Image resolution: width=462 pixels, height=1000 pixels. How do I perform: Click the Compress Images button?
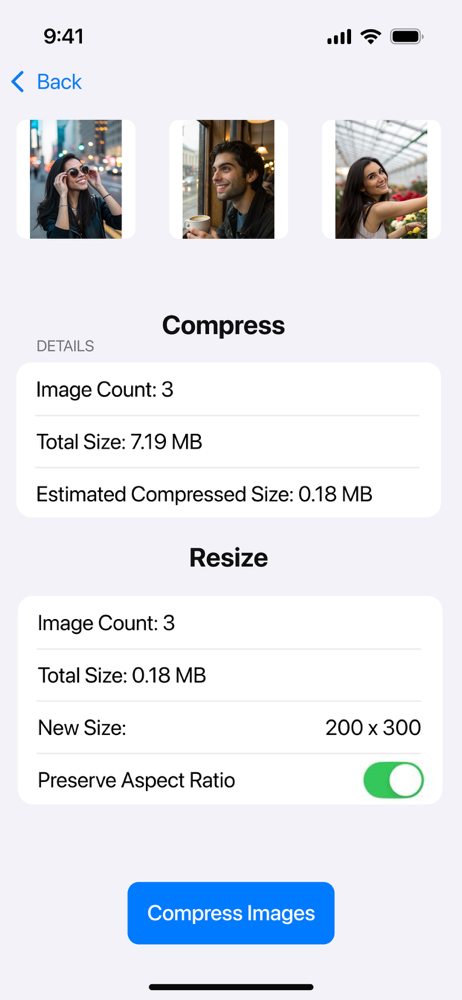pyautogui.click(x=231, y=913)
